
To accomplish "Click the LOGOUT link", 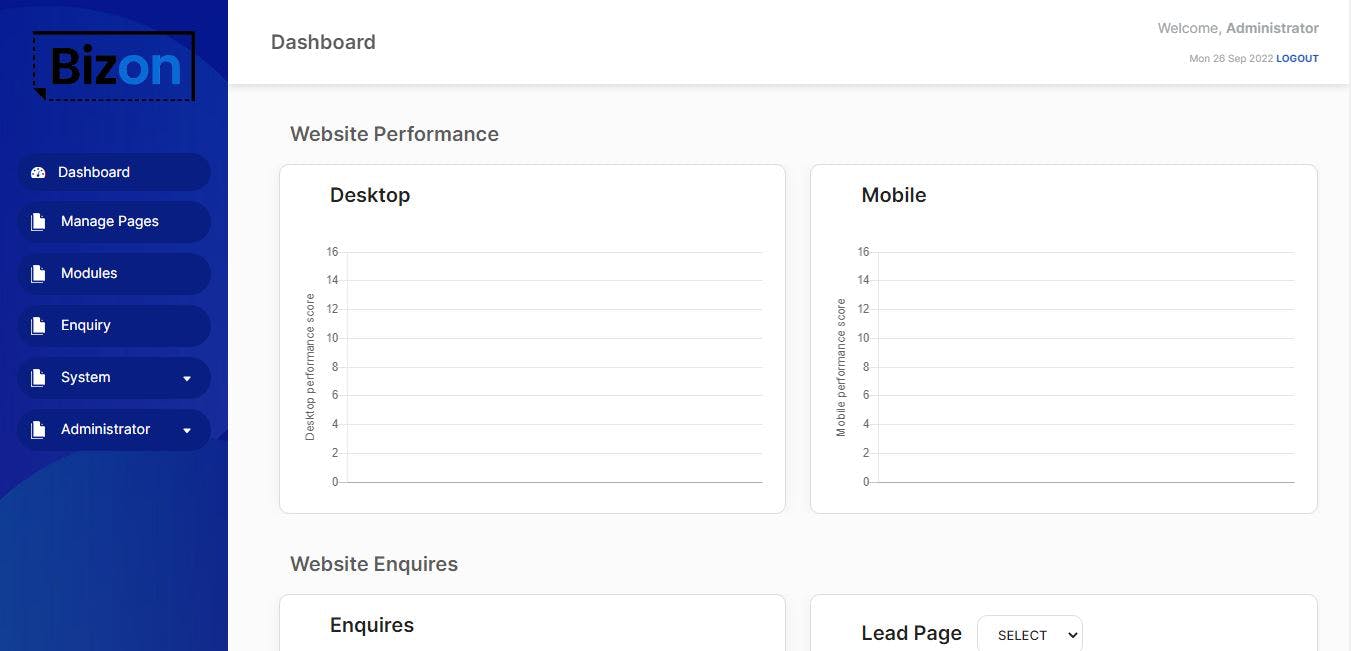I will (x=1297, y=59).
